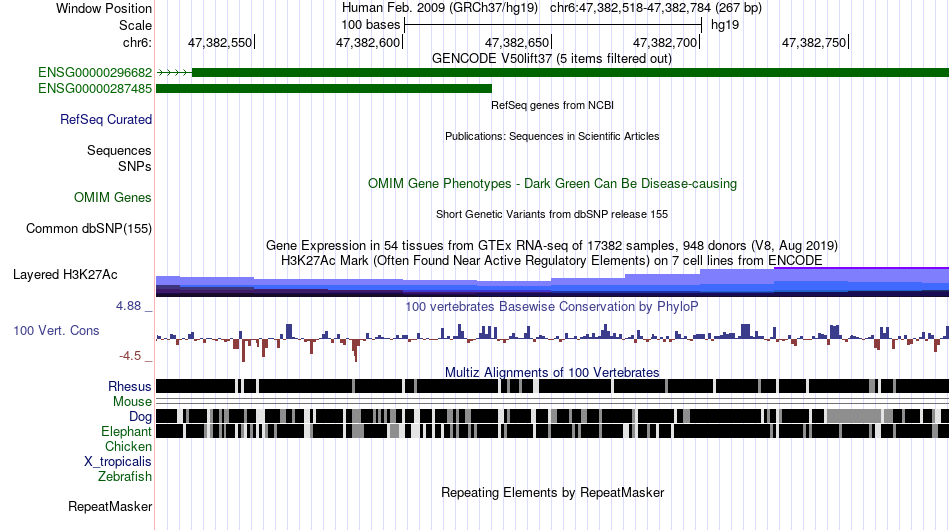
Task: Click the 4.88 PhyloP upper scale value
Action: [128, 306]
